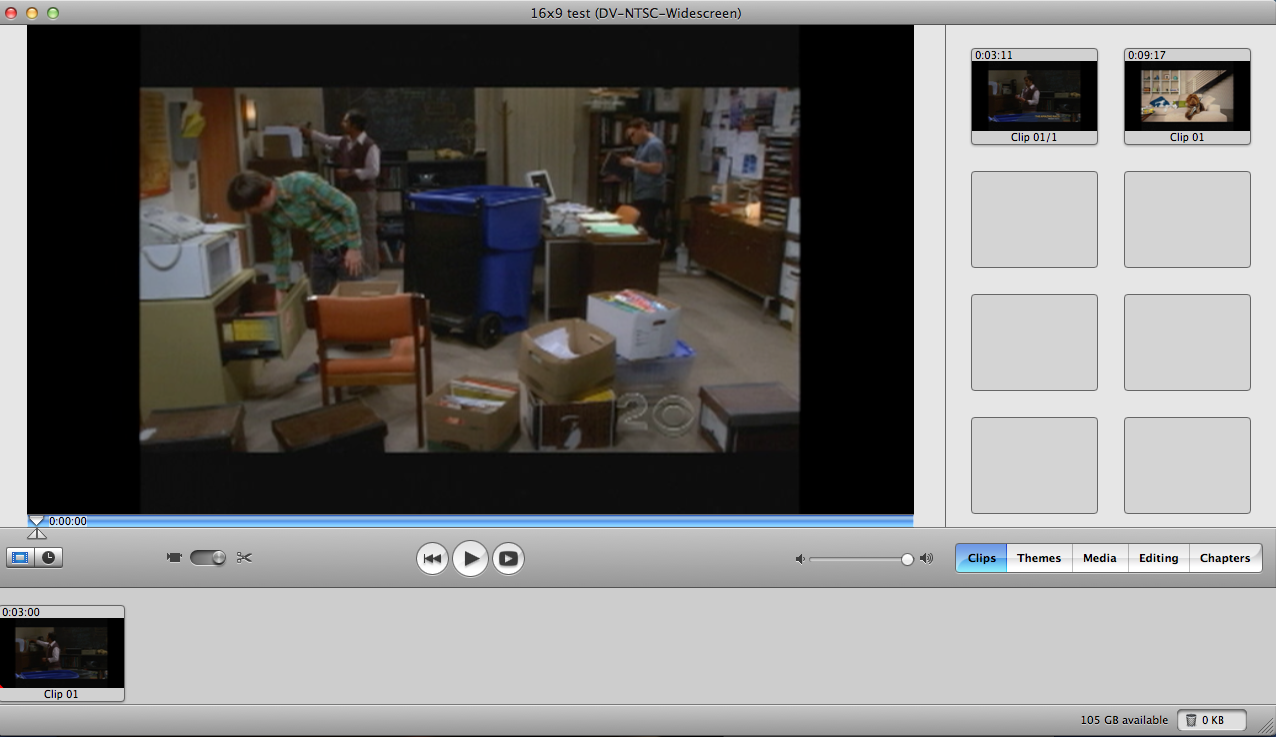Open the iMovie trash
1276x737 pixels.
(x=1212, y=720)
